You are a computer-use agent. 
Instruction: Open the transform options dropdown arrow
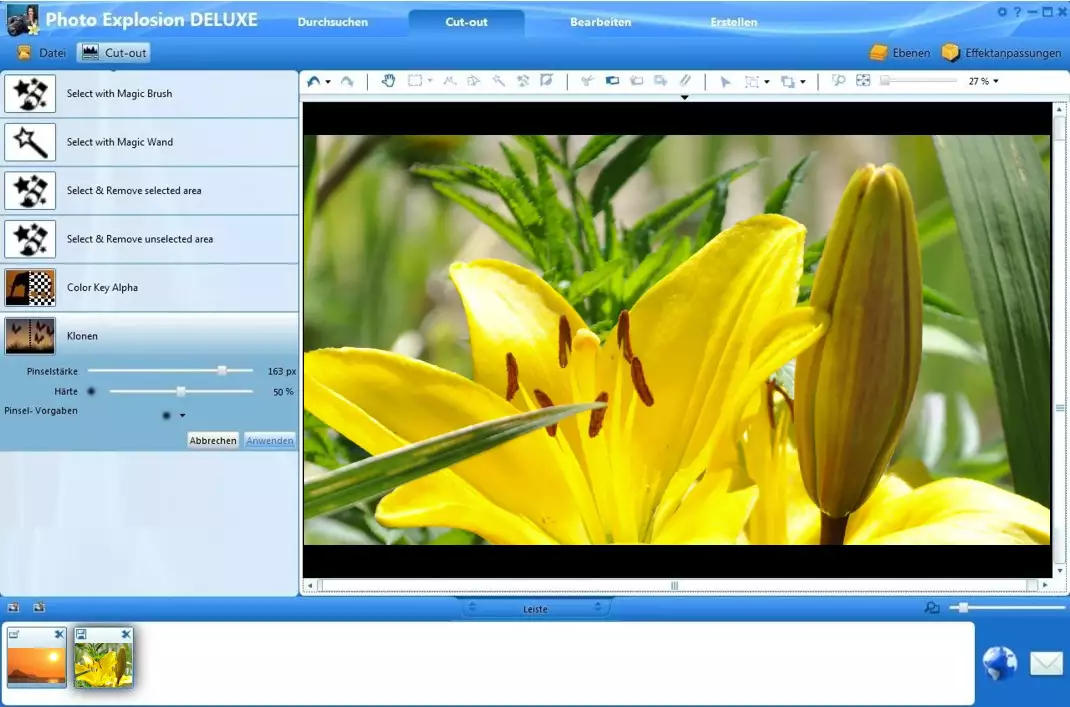[x=767, y=82]
